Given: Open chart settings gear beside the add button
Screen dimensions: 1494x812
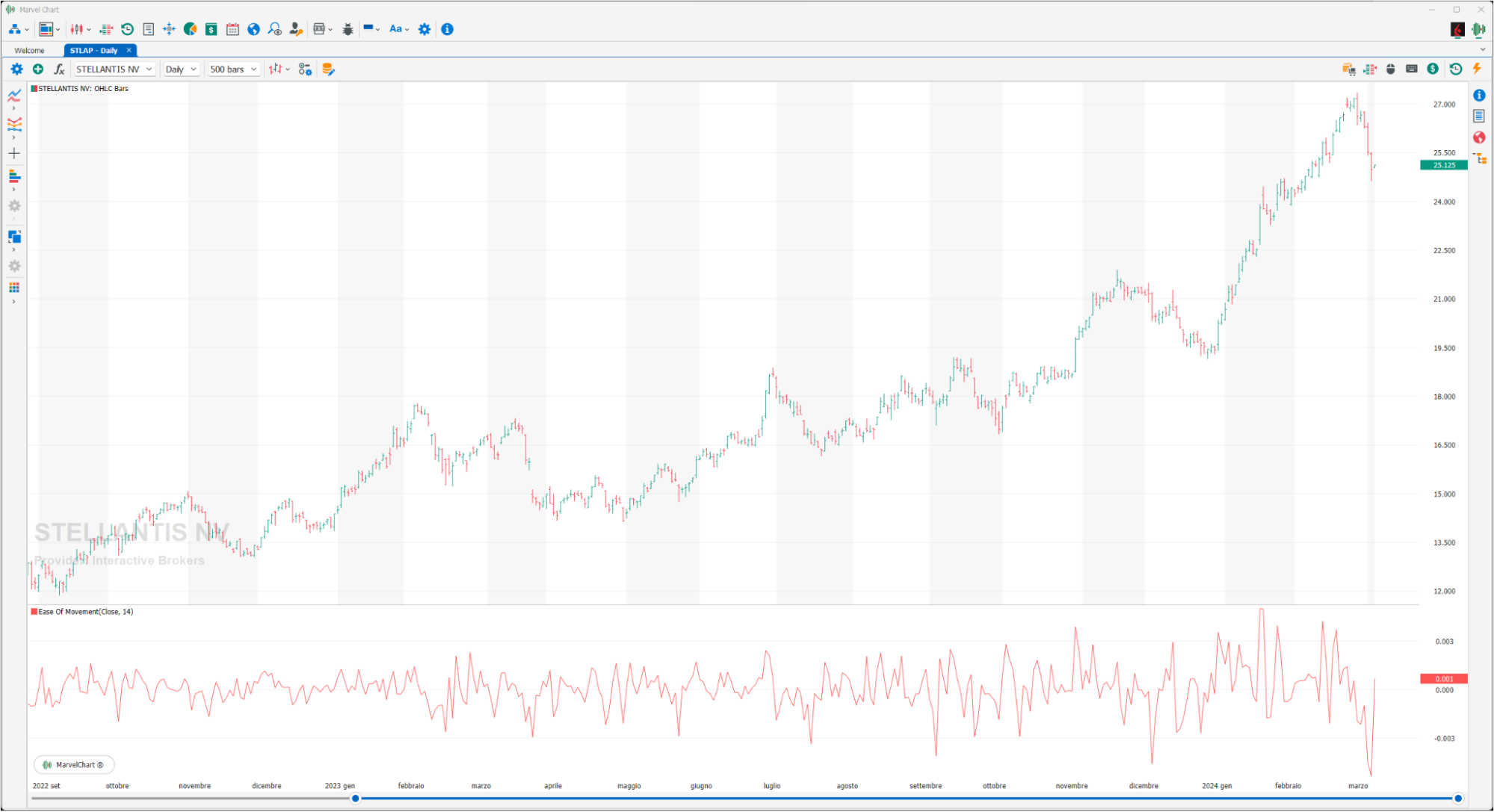Looking at the screenshot, I should tap(16, 69).
